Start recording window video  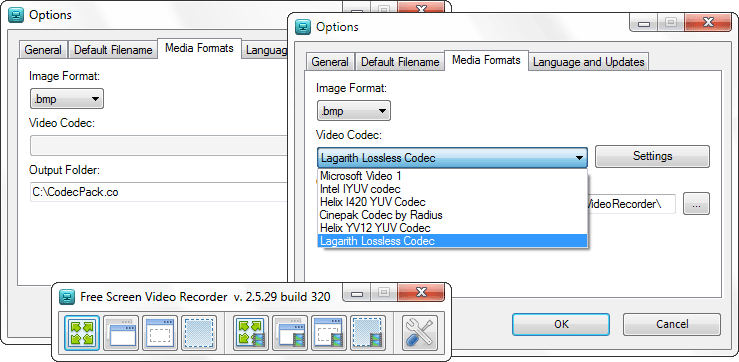(x=290, y=333)
